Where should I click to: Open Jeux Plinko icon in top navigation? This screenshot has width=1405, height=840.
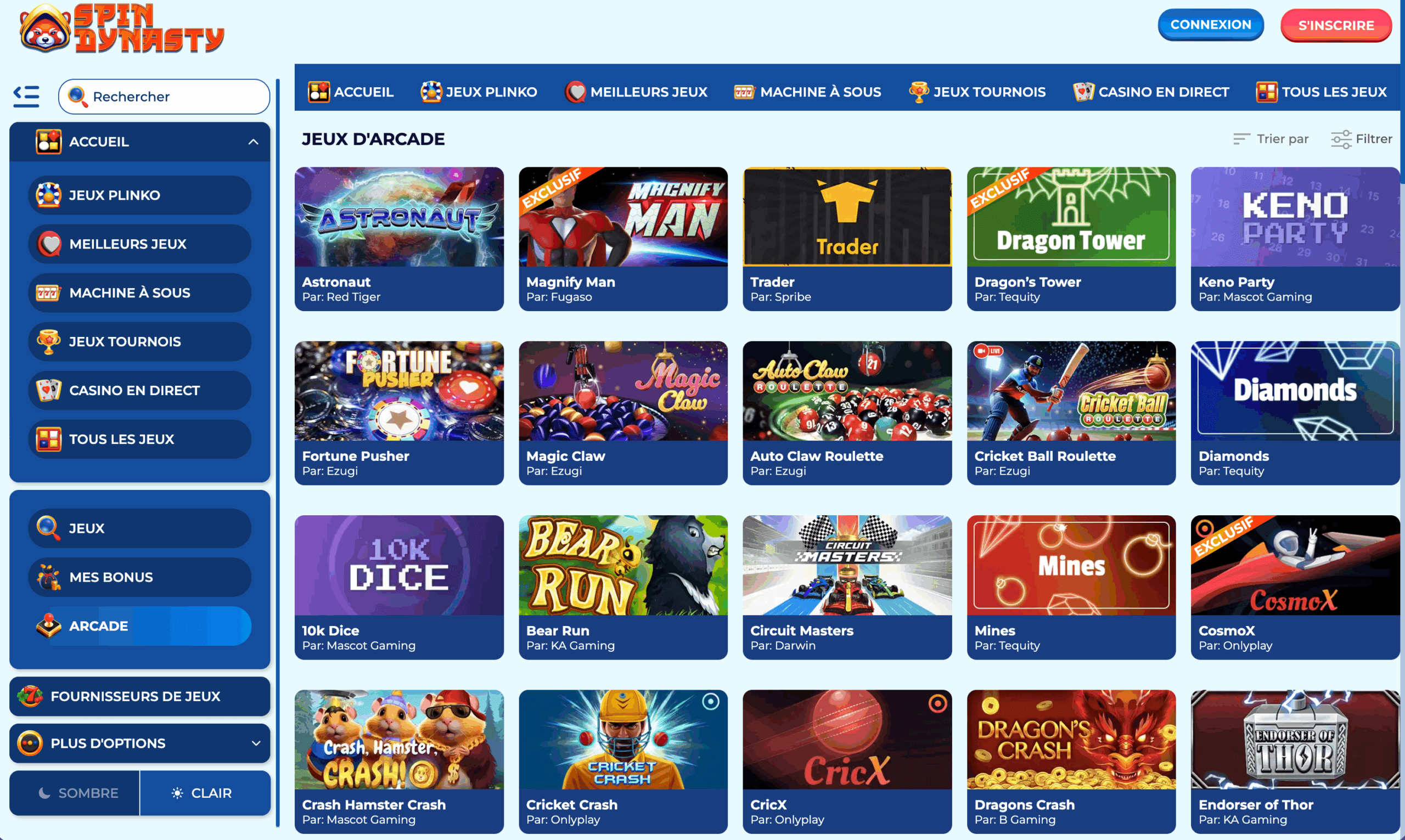point(431,92)
